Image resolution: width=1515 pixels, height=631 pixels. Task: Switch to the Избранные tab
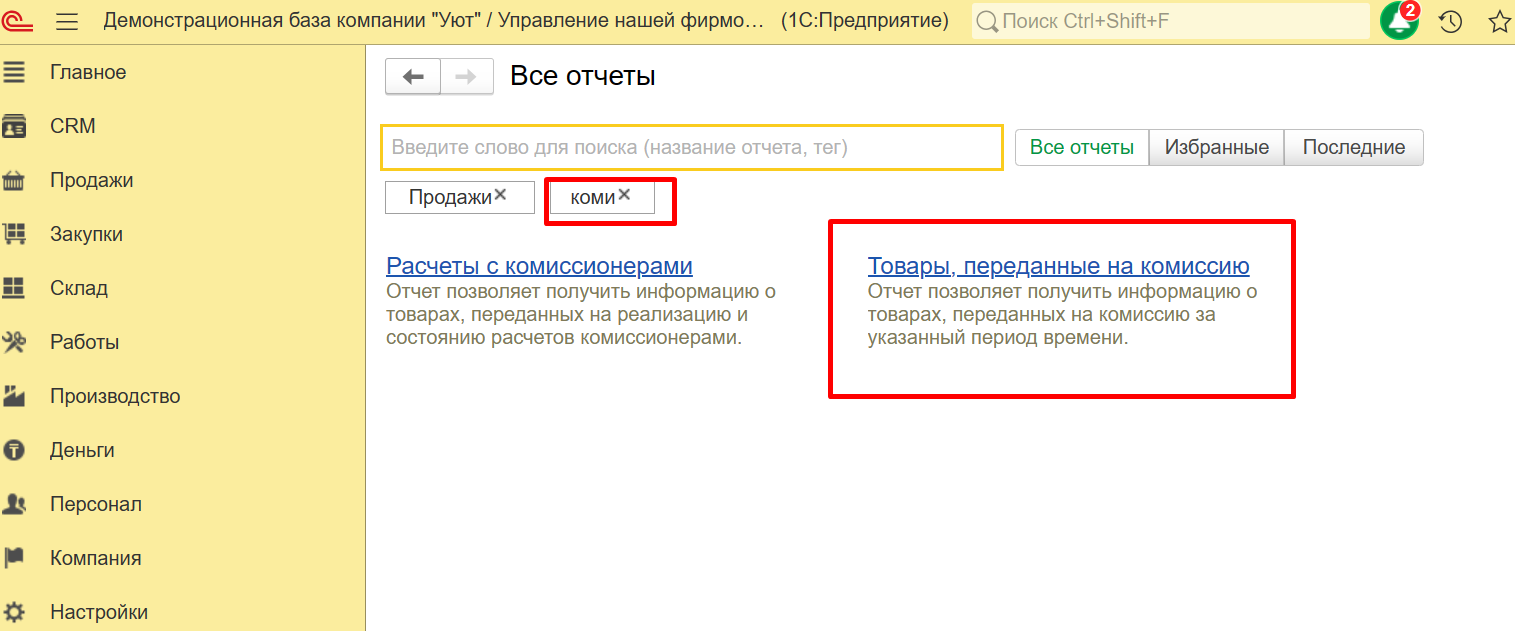coord(1216,147)
